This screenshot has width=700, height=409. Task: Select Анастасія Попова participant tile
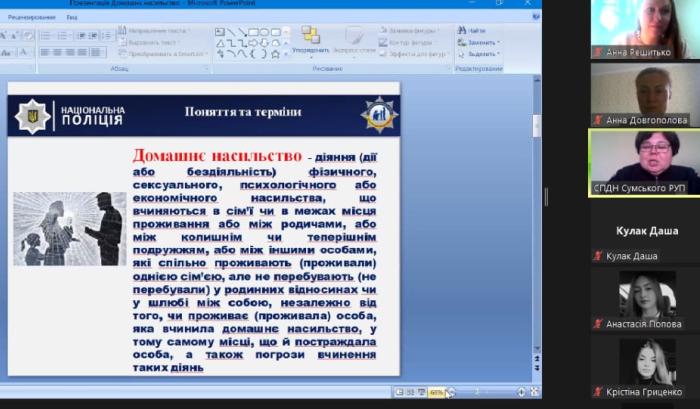point(645,300)
